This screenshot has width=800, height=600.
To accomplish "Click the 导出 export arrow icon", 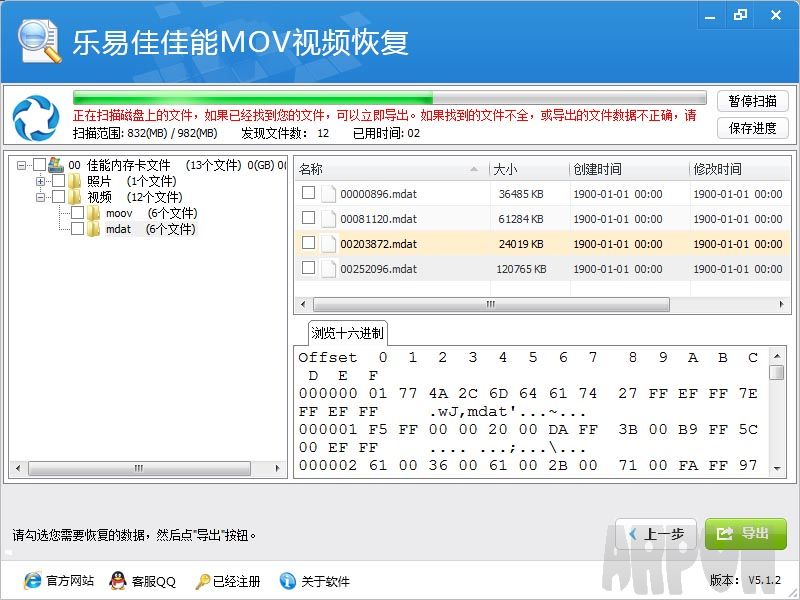I will (727, 535).
